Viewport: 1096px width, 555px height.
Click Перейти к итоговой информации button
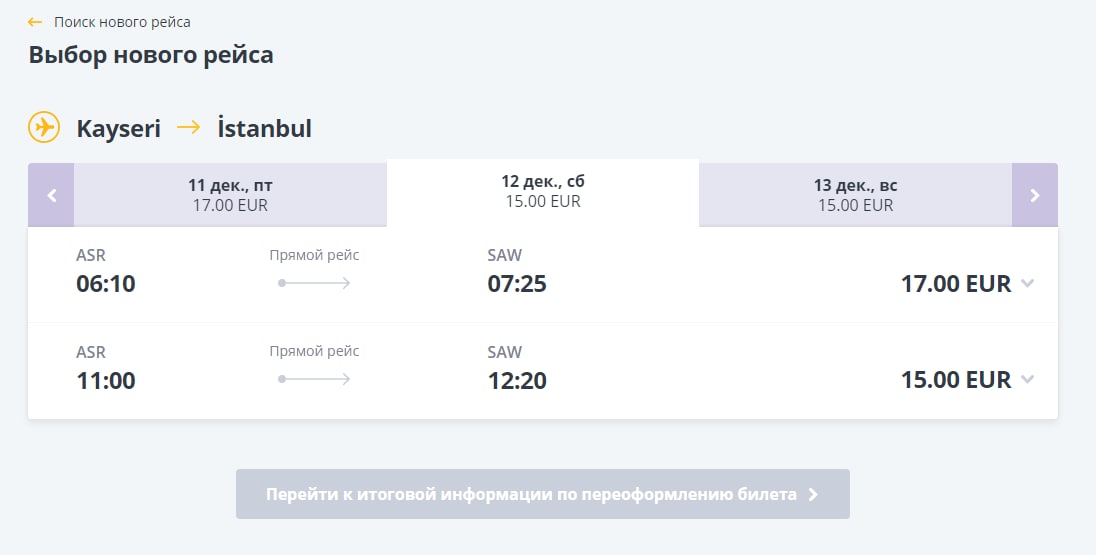pos(542,494)
